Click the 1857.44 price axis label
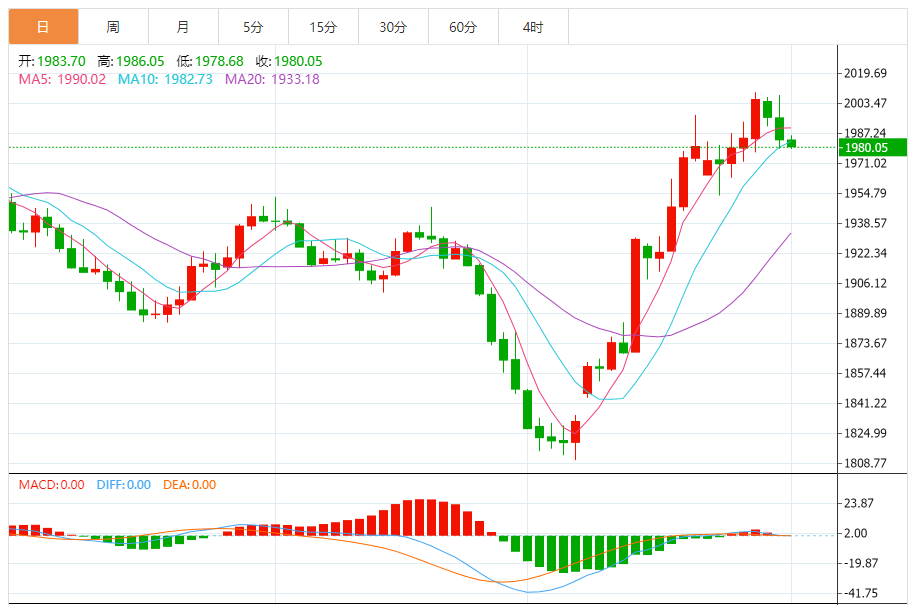This screenshot has height=605, width=914. pos(865,374)
